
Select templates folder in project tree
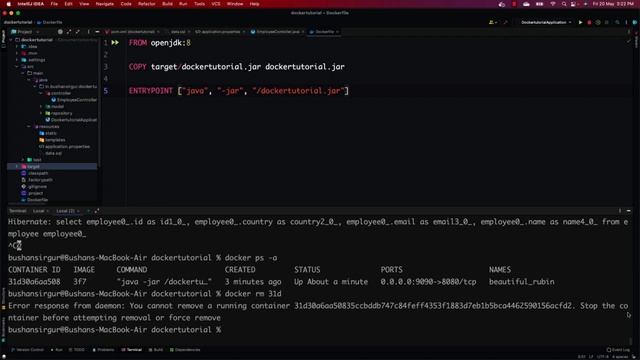click(x=52, y=140)
